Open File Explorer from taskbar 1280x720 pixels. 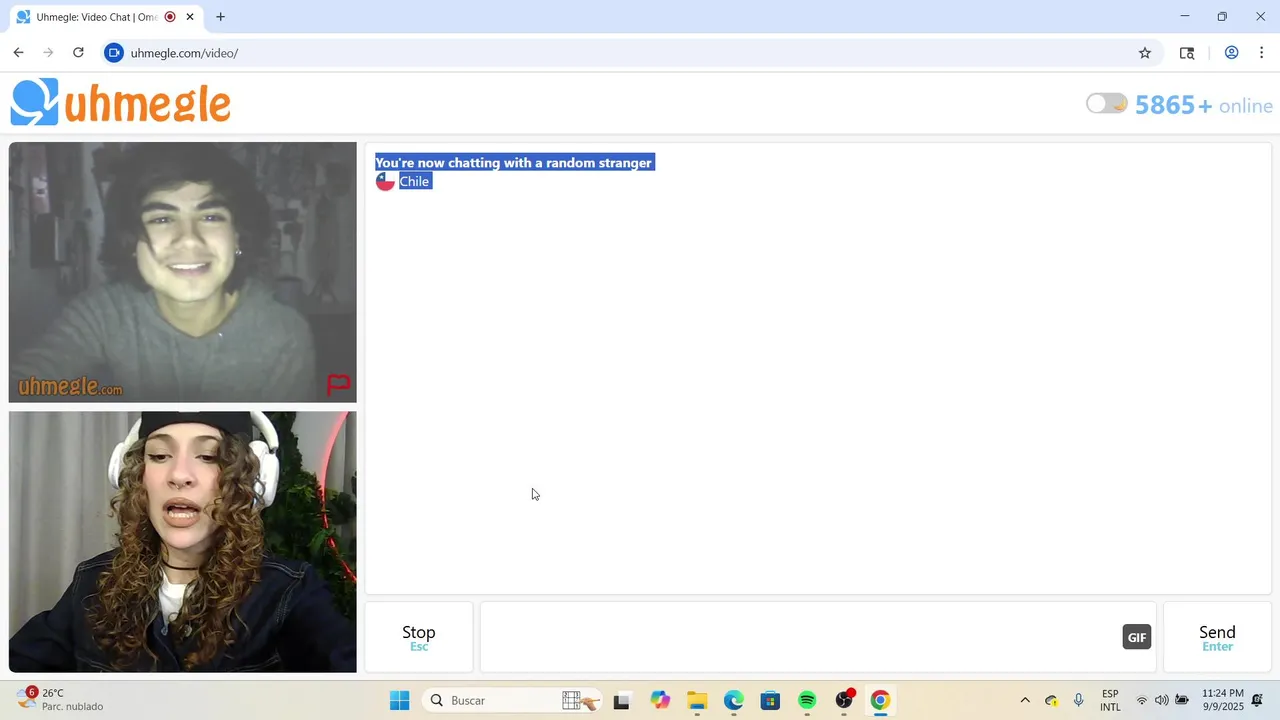point(697,700)
